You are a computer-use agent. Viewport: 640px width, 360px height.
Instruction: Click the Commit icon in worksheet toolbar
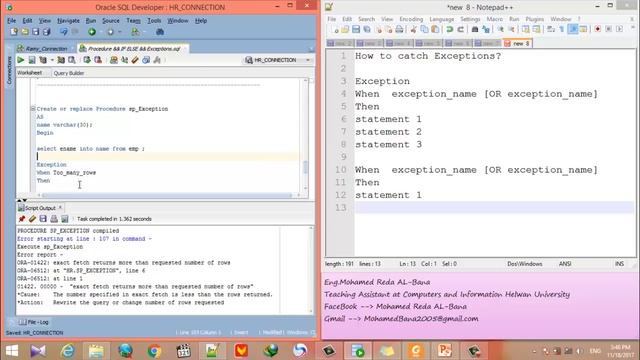point(87,60)
